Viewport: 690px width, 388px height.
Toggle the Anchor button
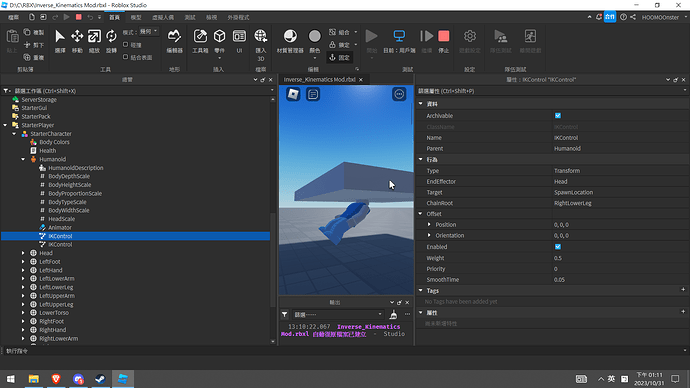click(x=339, y=58)
